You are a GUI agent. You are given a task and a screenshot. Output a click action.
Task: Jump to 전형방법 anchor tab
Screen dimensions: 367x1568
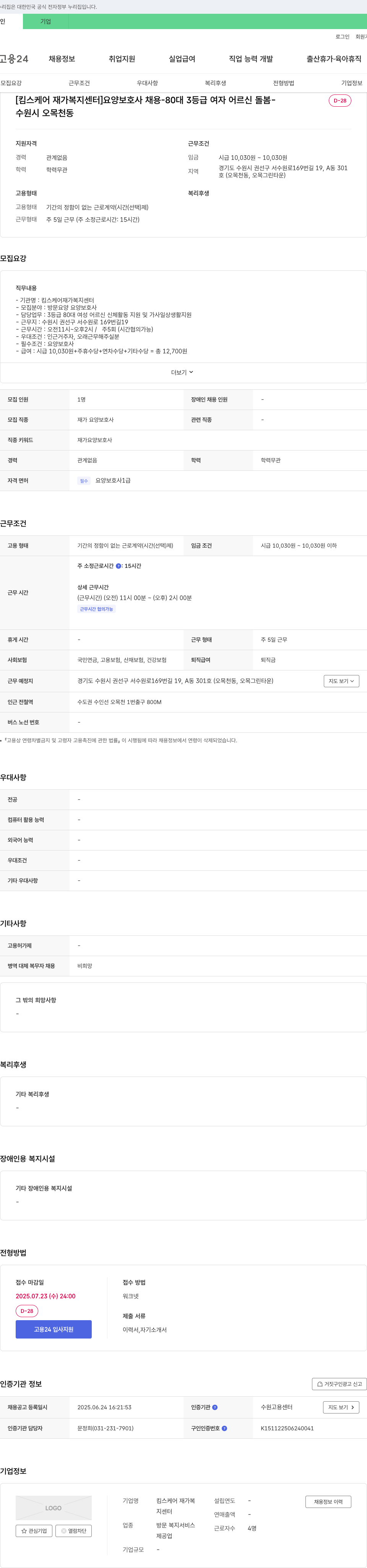(284, 83)
